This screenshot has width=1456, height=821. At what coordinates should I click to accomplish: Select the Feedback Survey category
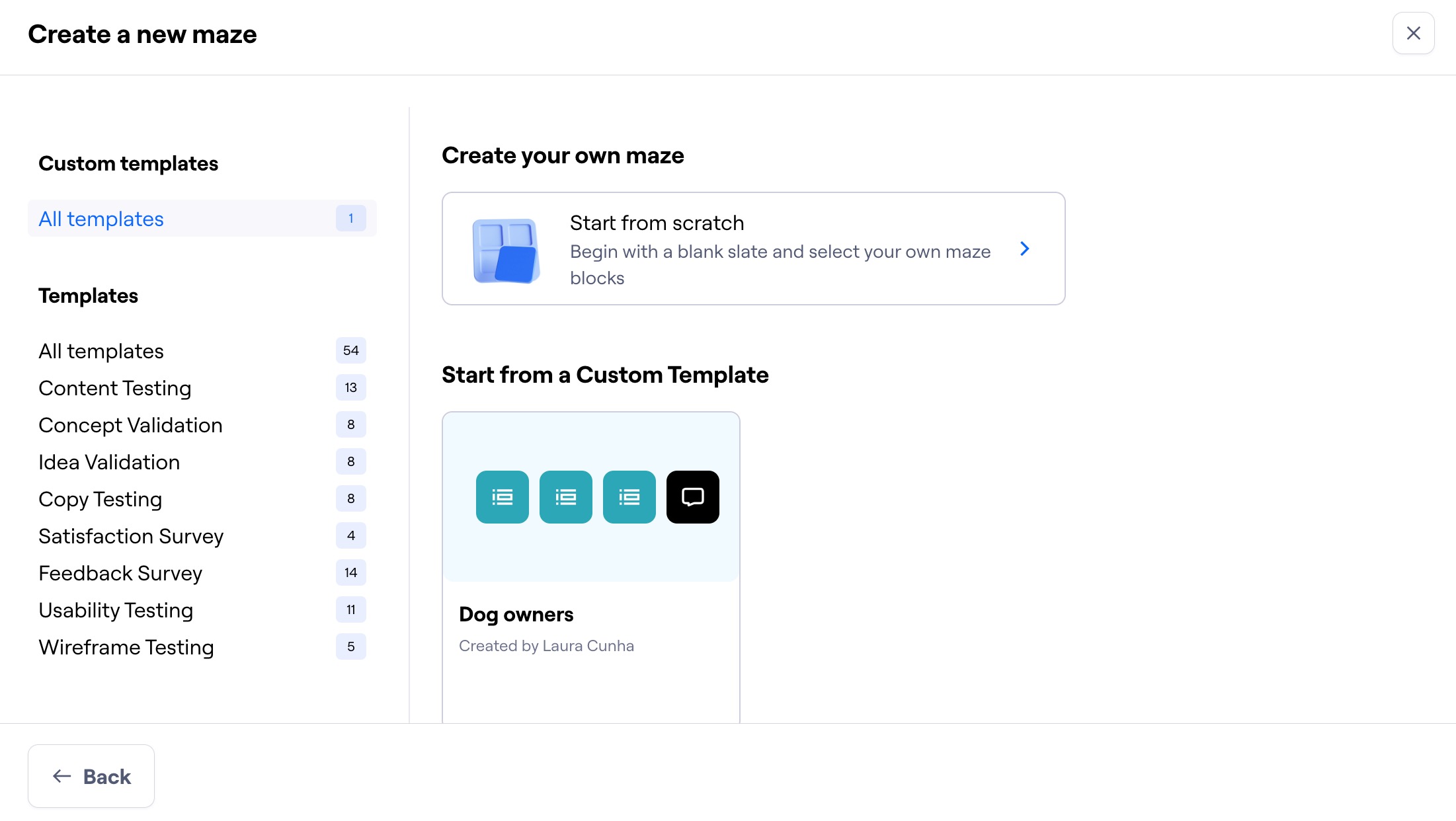(x=120, y=573)
